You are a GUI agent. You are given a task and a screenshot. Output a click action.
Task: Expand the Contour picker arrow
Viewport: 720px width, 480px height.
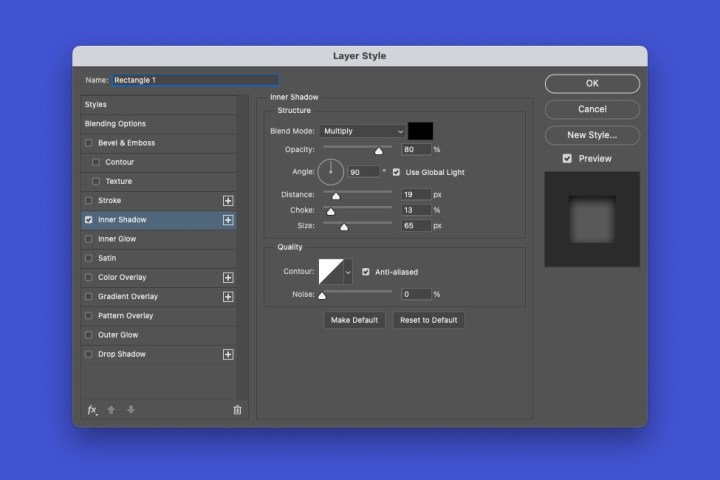[348, 271]
